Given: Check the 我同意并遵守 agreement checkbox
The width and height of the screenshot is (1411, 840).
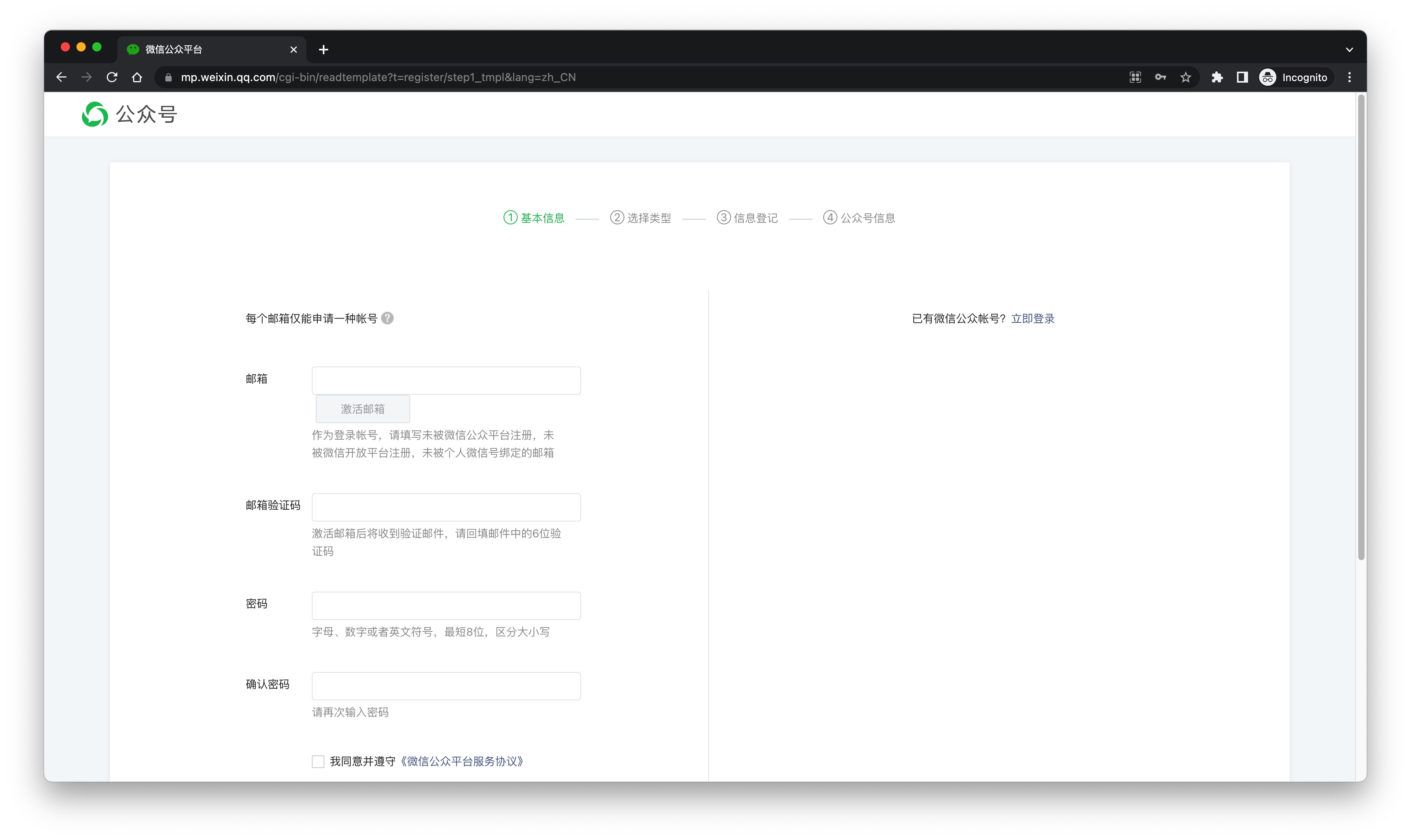Looking at the screenshot, I should click(x=318, y=761).
